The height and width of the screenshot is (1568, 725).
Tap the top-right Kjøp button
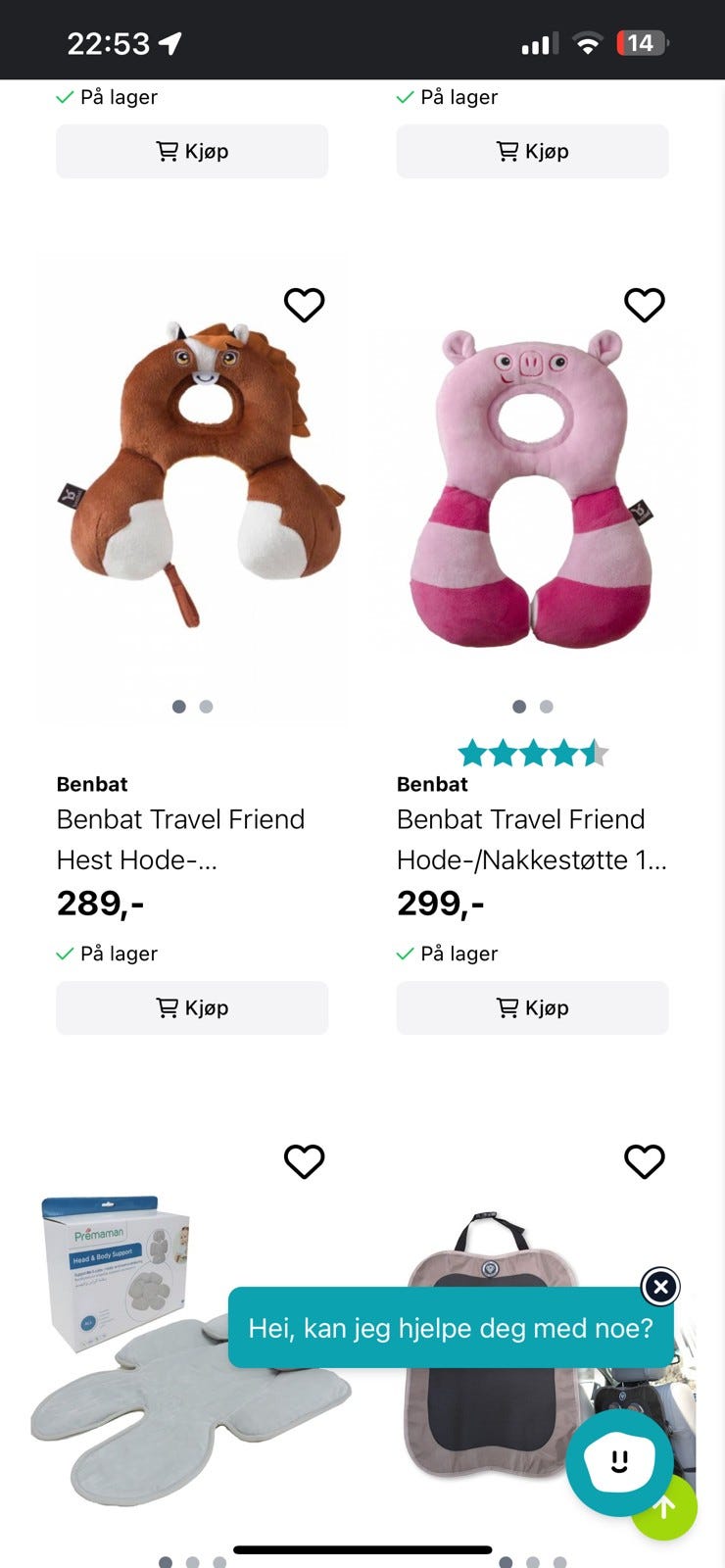coord(532,151)
